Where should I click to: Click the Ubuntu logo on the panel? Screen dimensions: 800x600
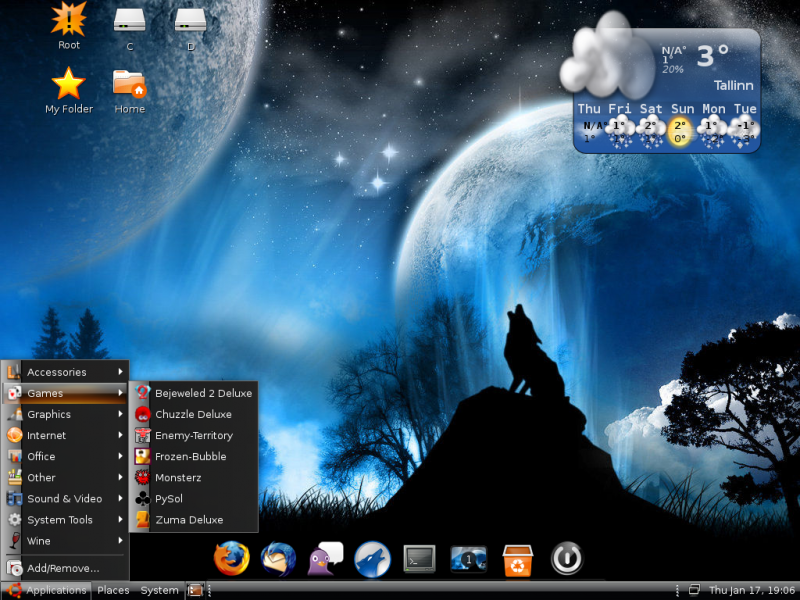(x=13, y=590)
